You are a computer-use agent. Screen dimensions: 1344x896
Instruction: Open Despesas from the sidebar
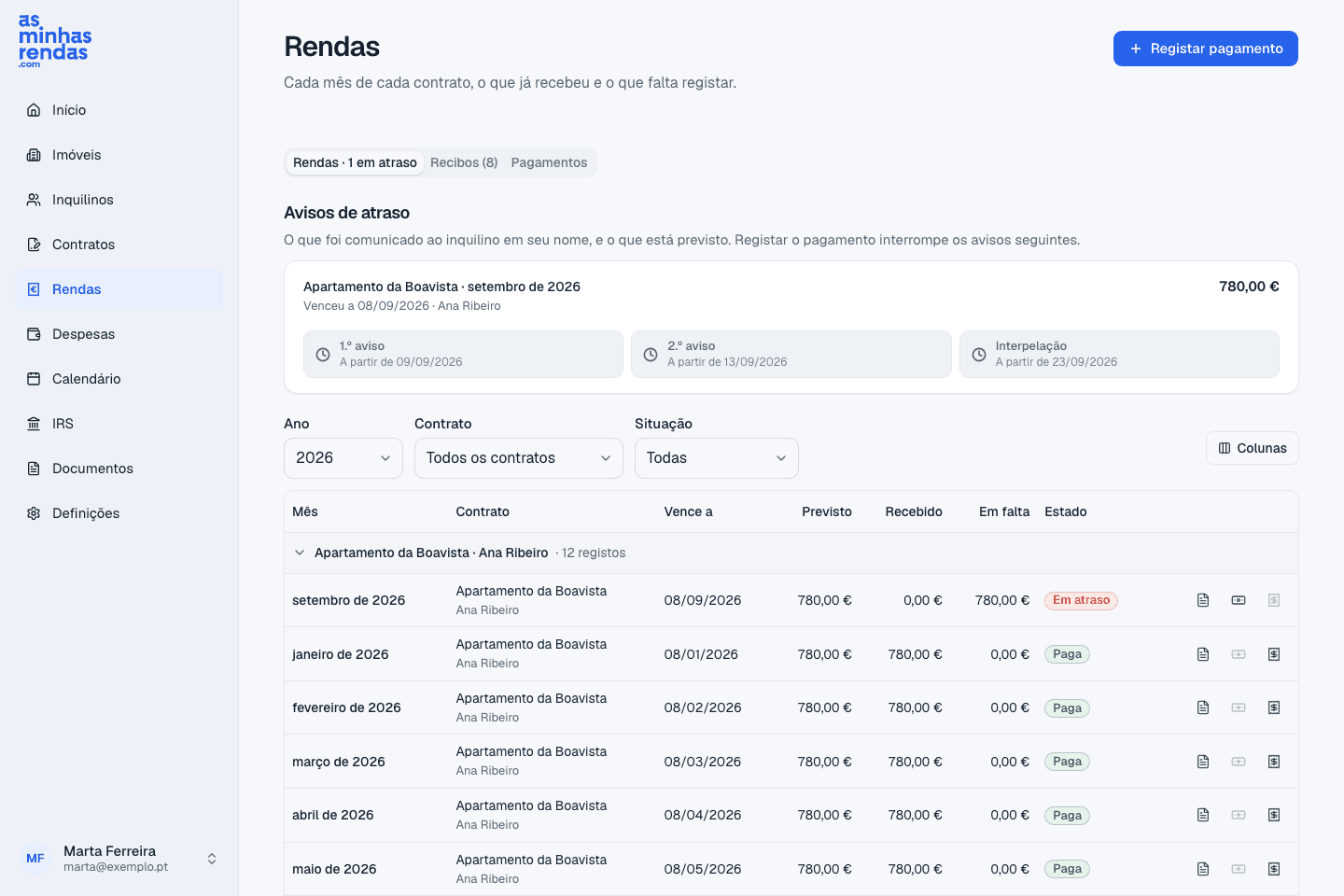coord(119,334)
